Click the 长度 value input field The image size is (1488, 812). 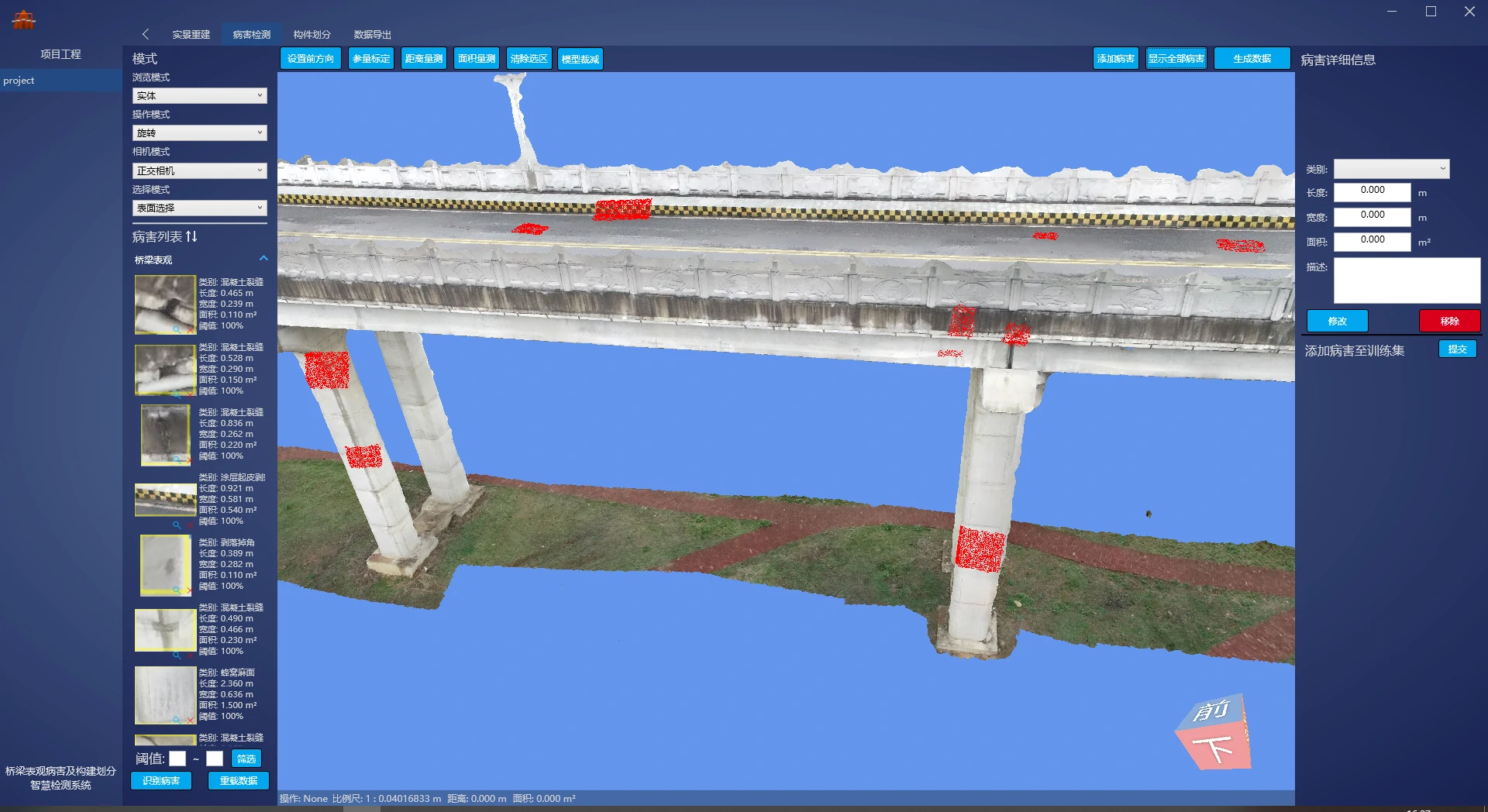(x=1372, y=191)
